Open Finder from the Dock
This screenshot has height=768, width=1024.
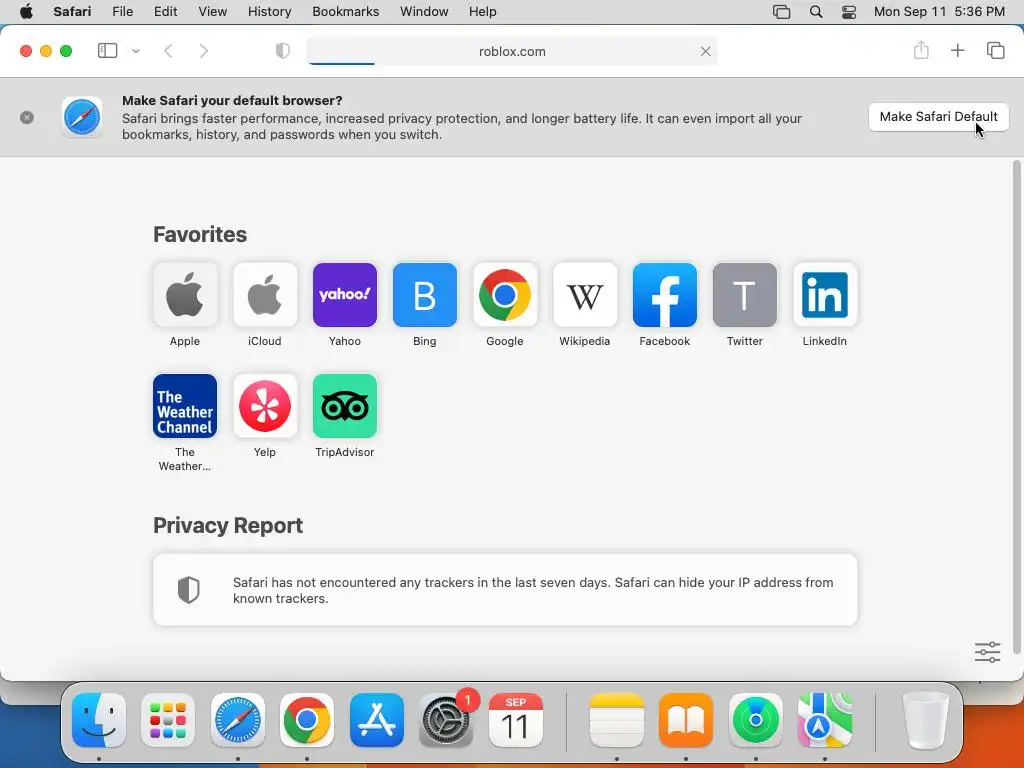coord(99,720)
